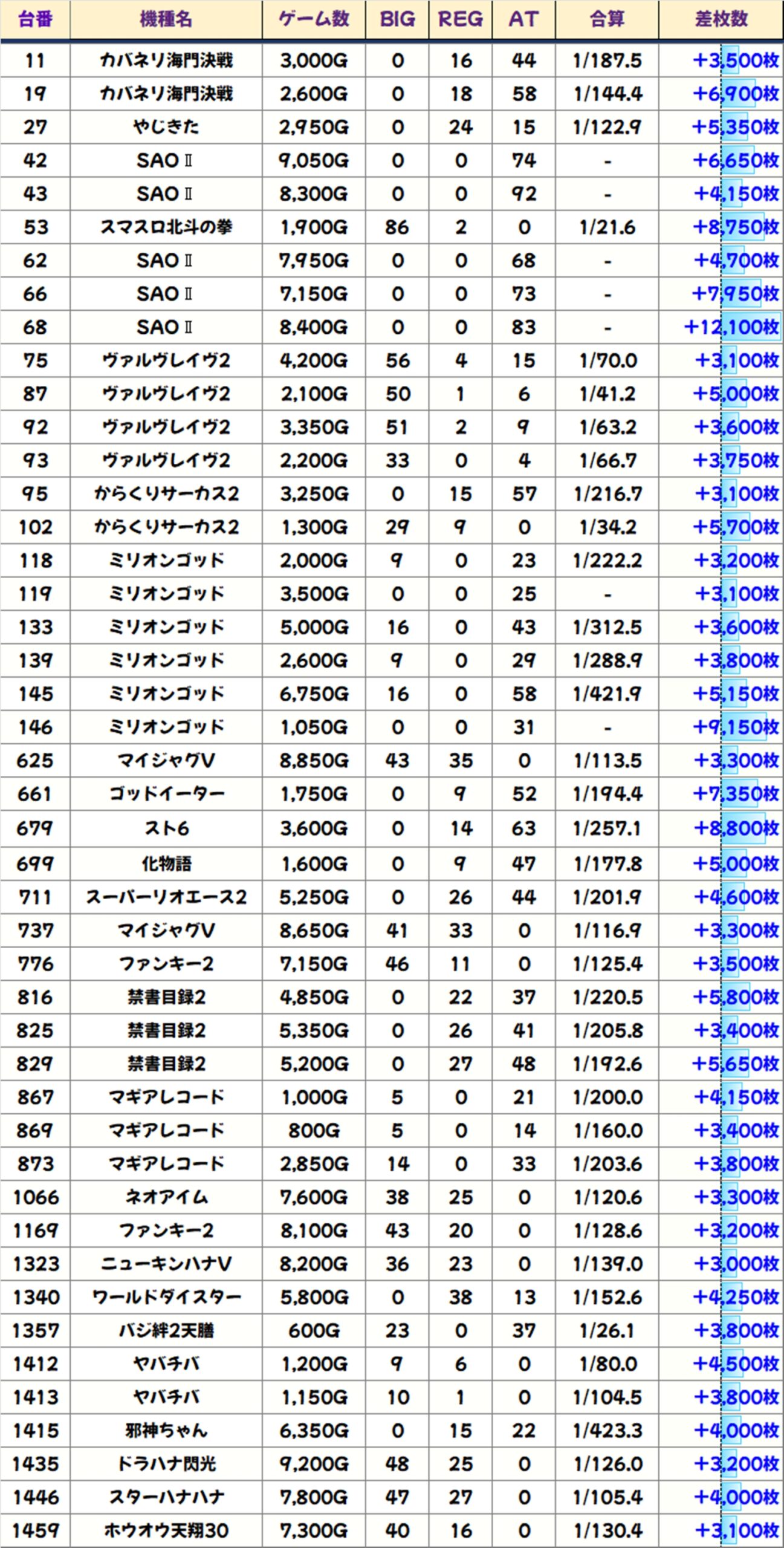Click the game count "8,850G"

(x=314, y=760)
